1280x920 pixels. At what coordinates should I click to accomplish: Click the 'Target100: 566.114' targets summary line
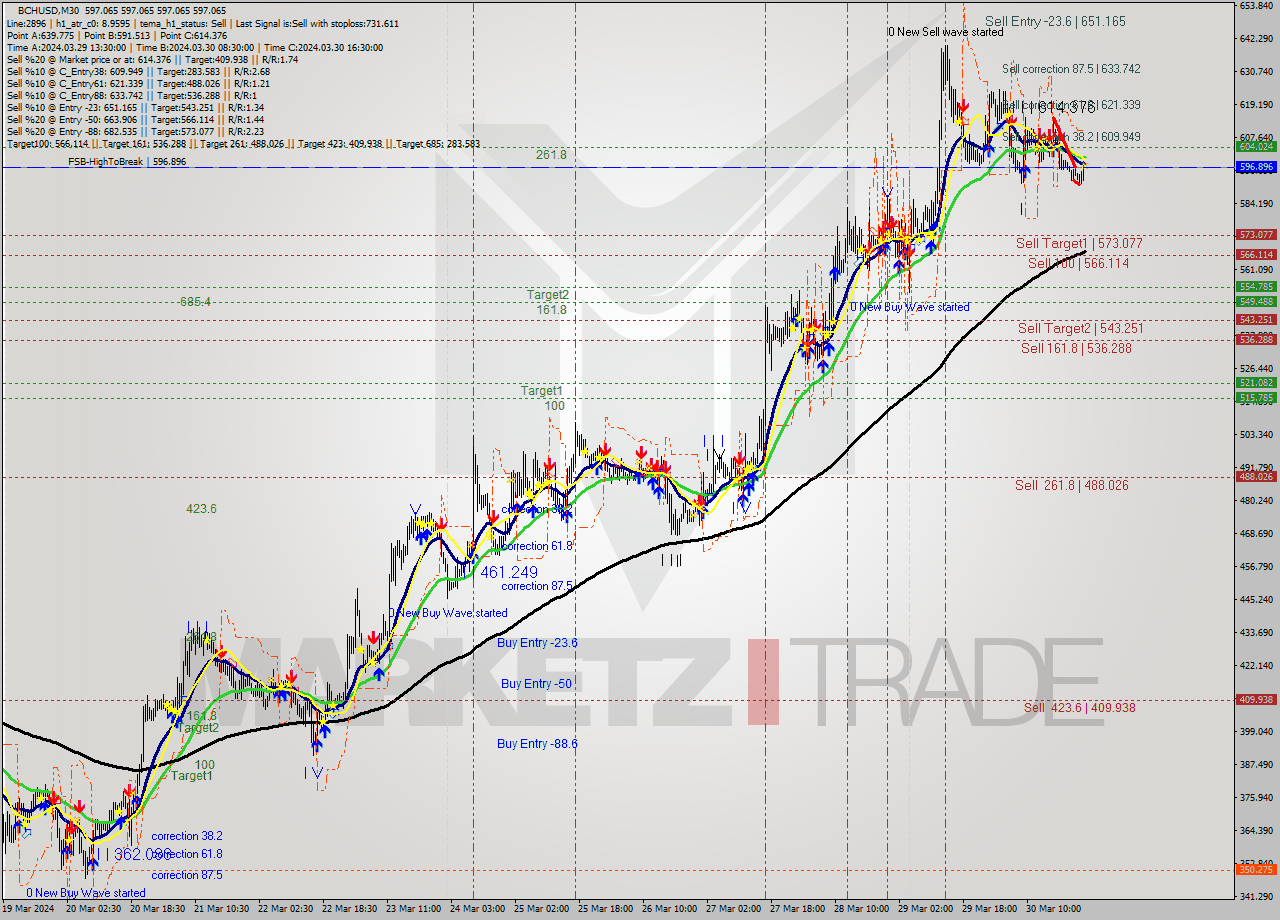pyautogui.click(x=243, y=143)
